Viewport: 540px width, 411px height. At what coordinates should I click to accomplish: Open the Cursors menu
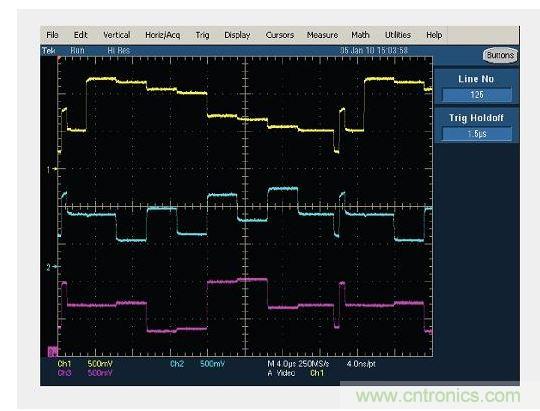280,35
